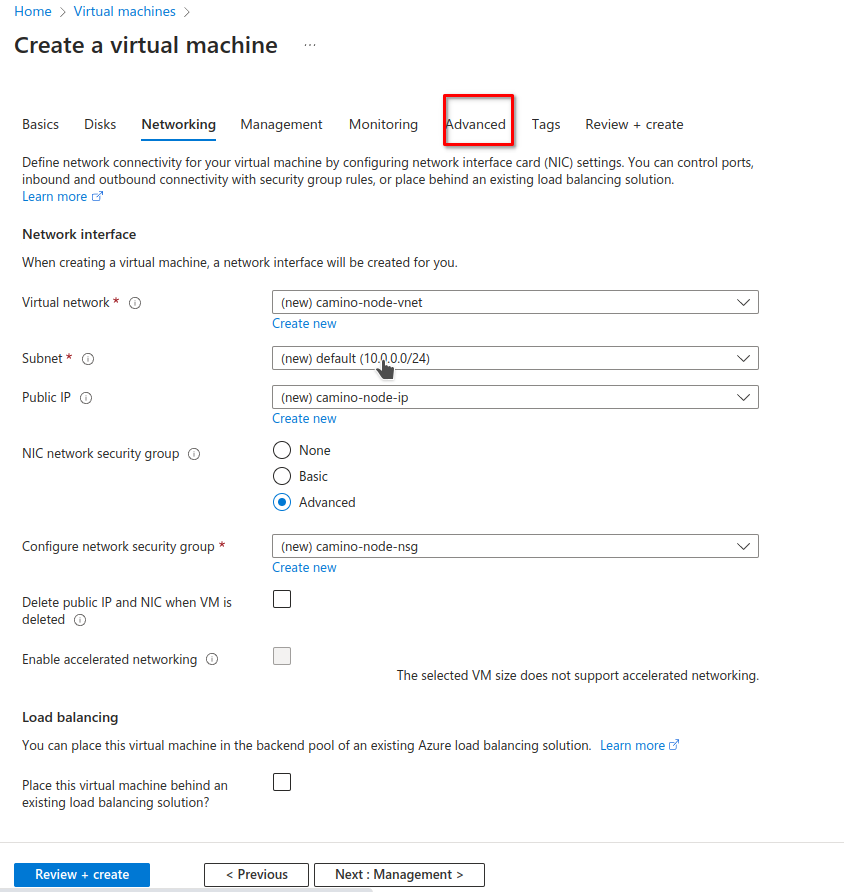Viewport: 844px width, 892px height.
Task: Open the ellipsis menu beside page title
Action: click(x=310, y=46)
